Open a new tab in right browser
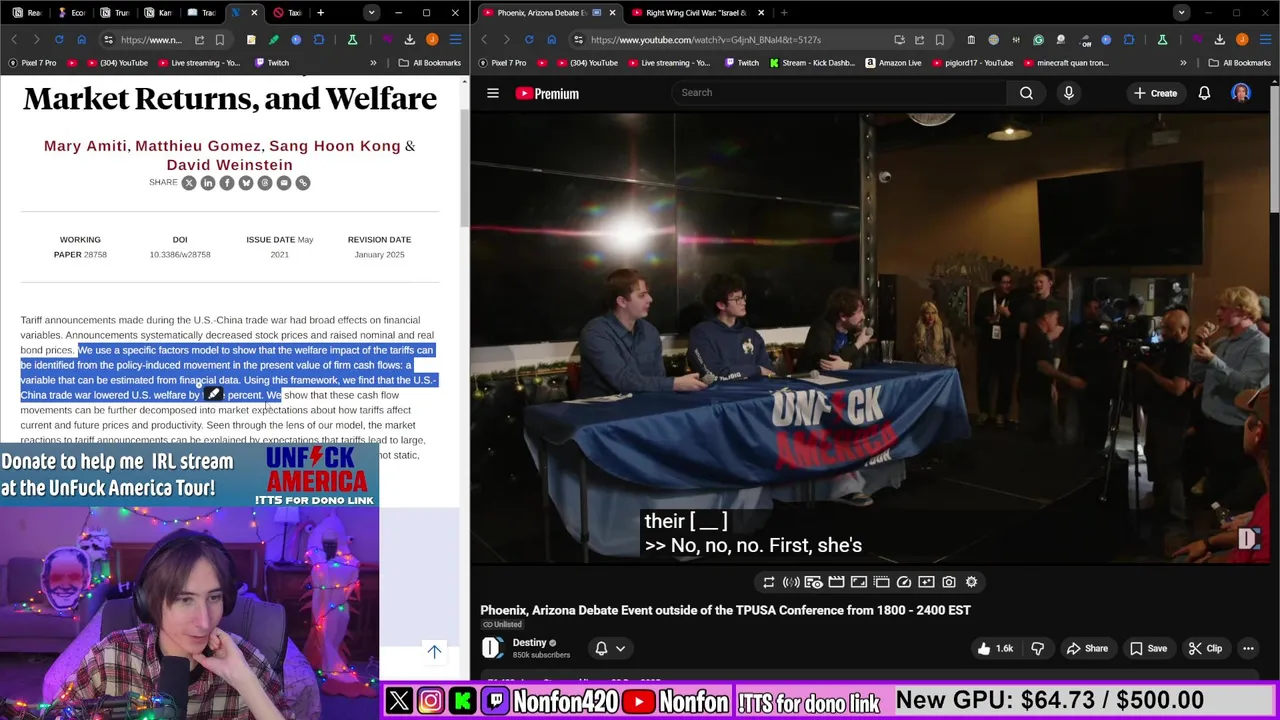 click(x=784, y=13)
